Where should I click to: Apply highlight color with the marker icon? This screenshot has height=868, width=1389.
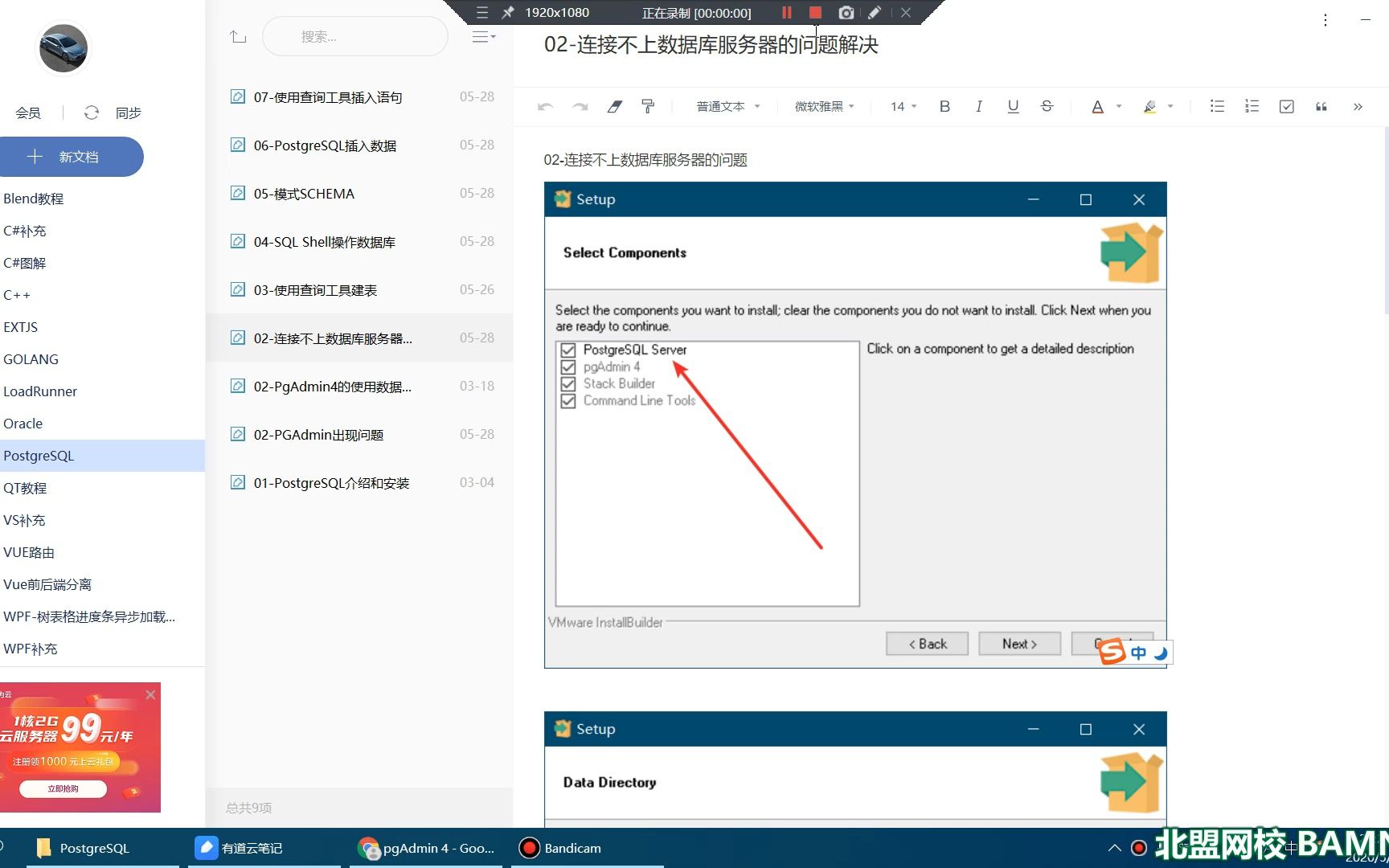click(x=1149, y=106)
